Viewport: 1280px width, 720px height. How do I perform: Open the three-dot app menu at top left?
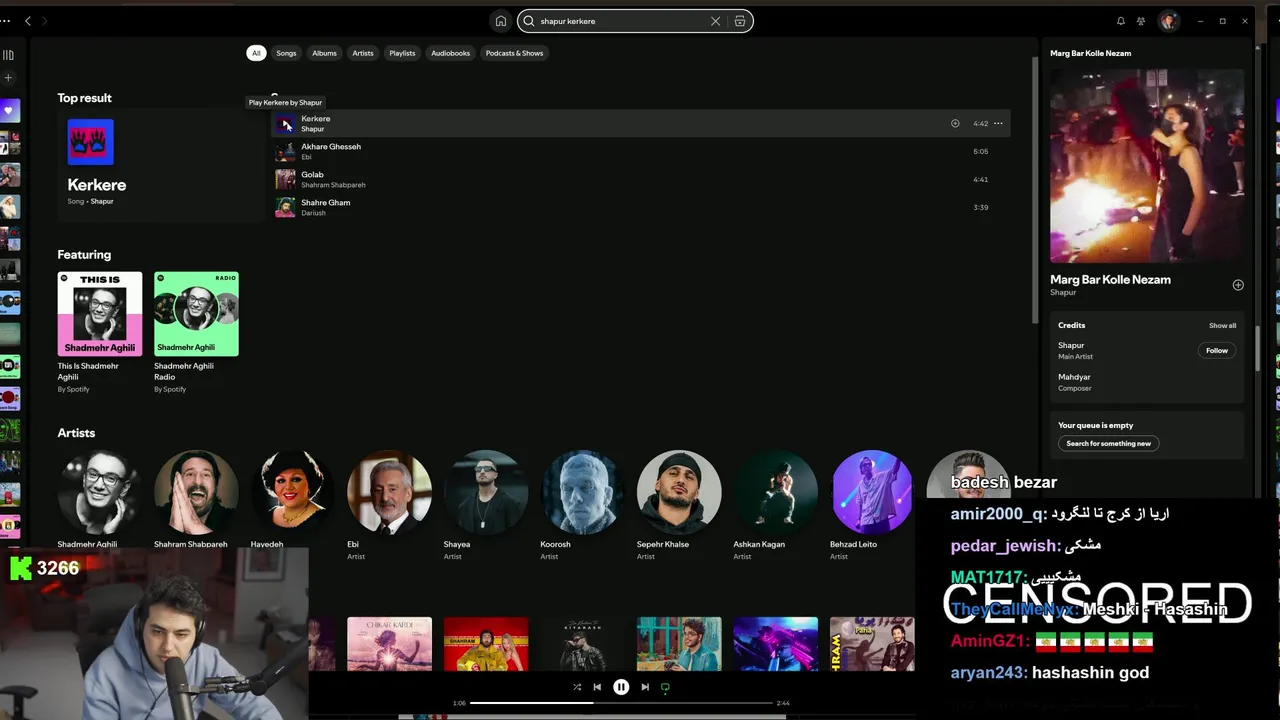pyautogui.click(x=6, y=21)
